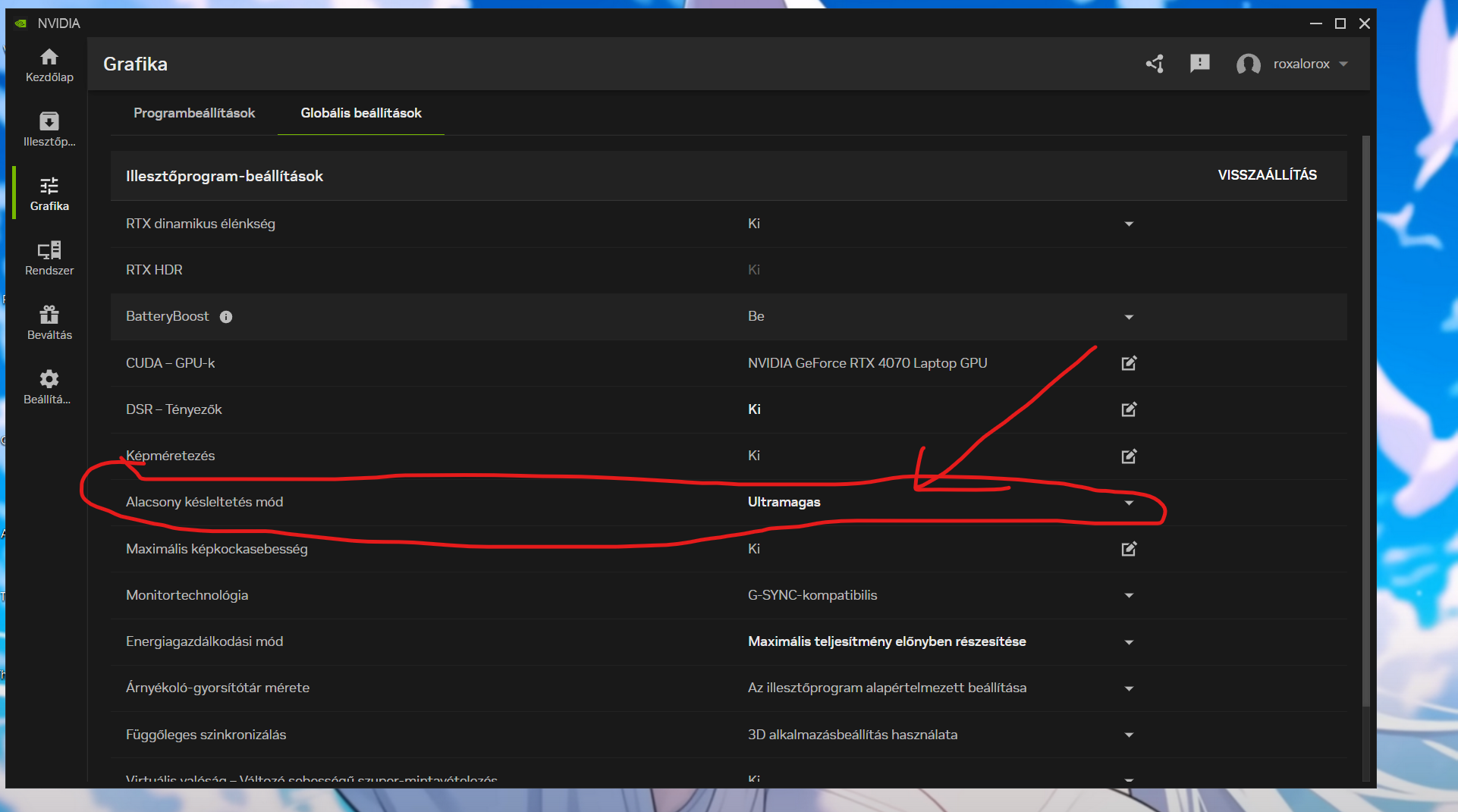Open the Monitortechnológia dropdown
This screenshot has width=1458, height=812.
coord(1129,595)
